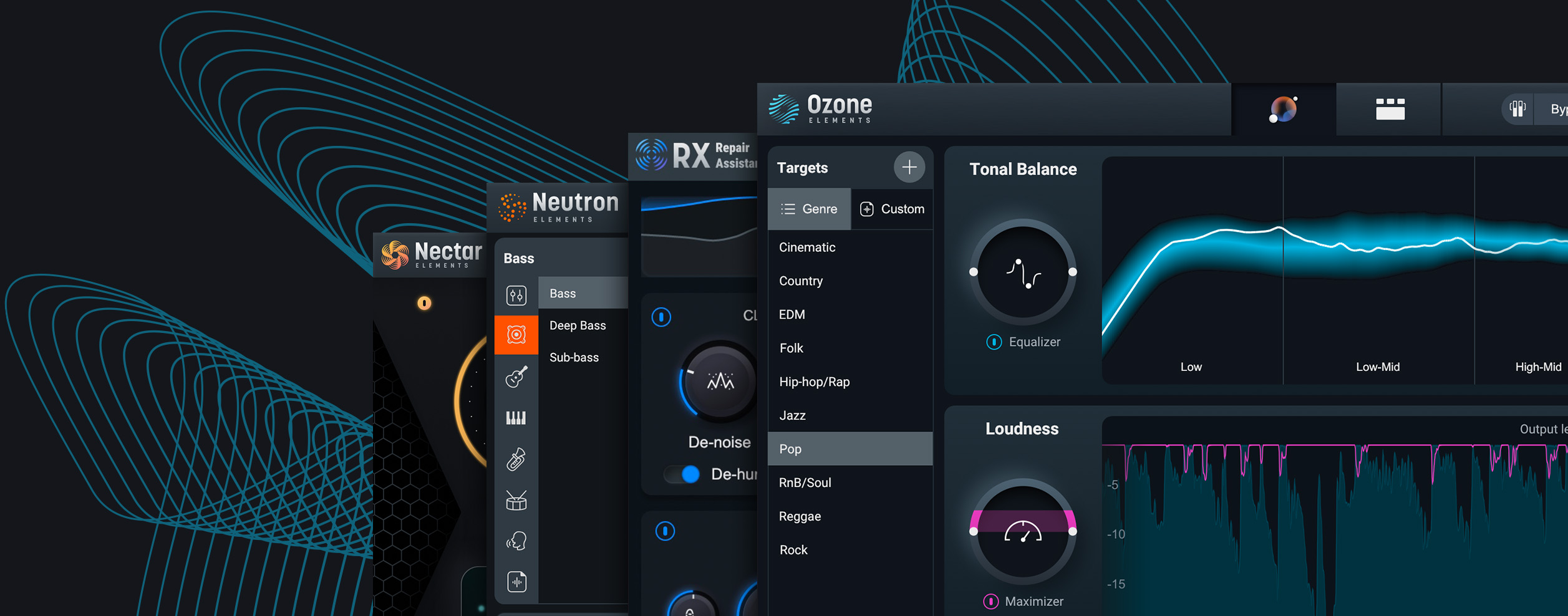Image resolution: width=1568 pixels, height=616 pixels.
Task: Click the Ozone Elements logo
Action: click(x=821, y=109)
